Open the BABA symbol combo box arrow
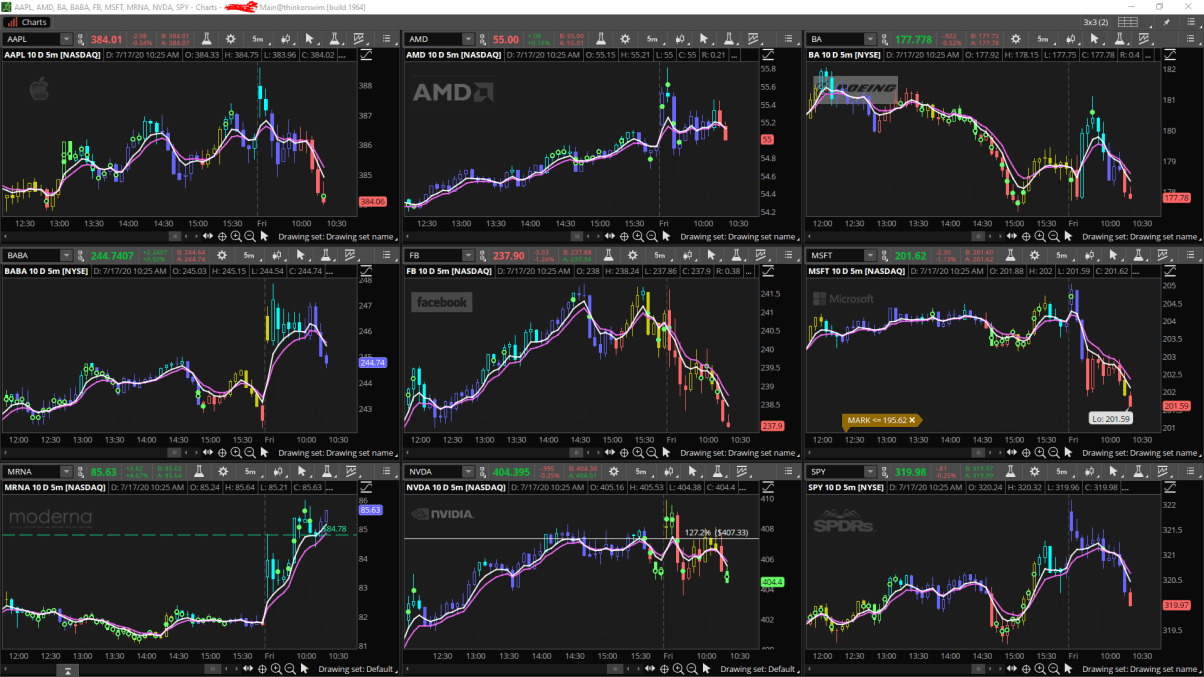This screenshot has height=677, width=1204. tap(66, 255)
